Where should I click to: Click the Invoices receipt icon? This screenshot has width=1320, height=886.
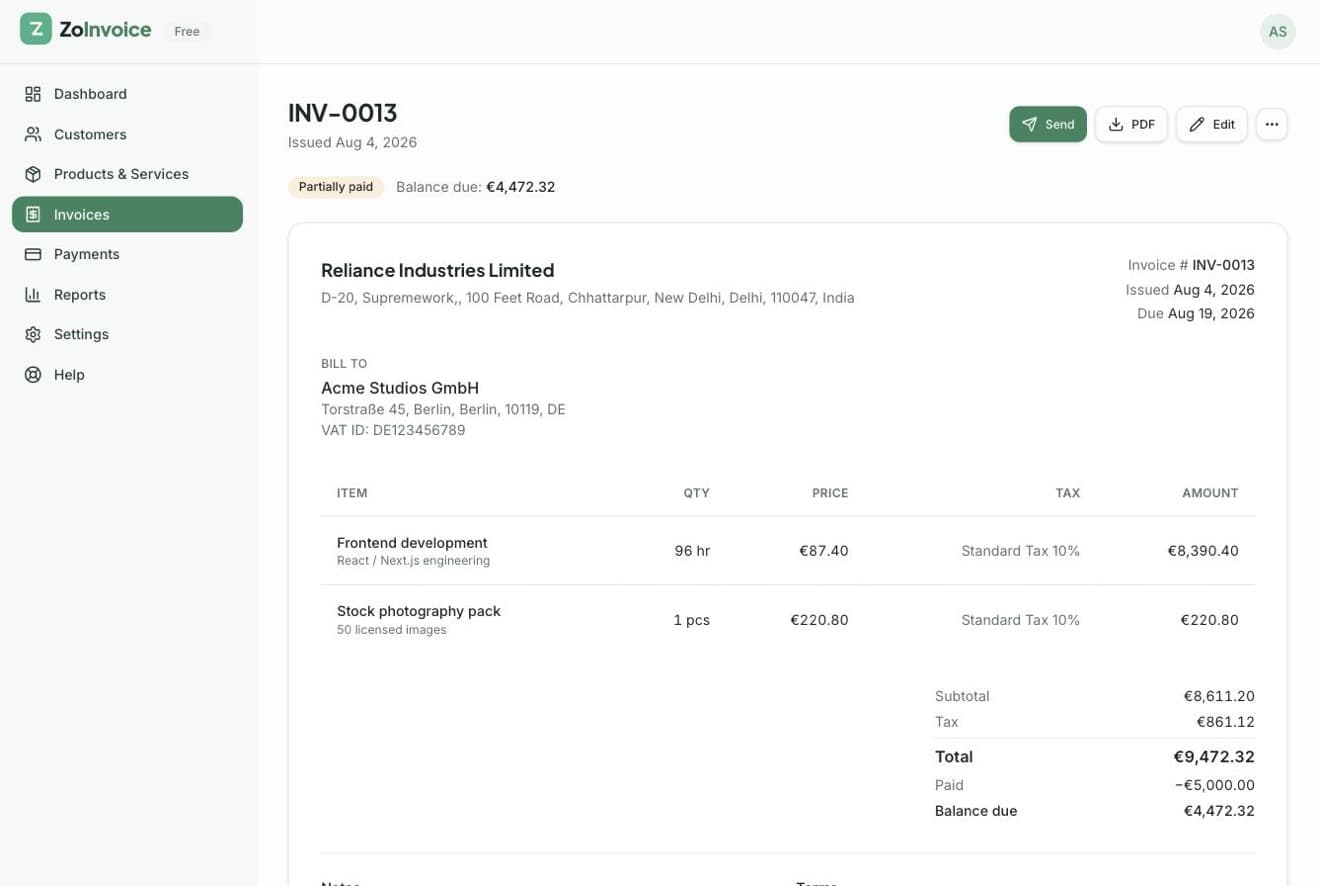tap(33, 214)
